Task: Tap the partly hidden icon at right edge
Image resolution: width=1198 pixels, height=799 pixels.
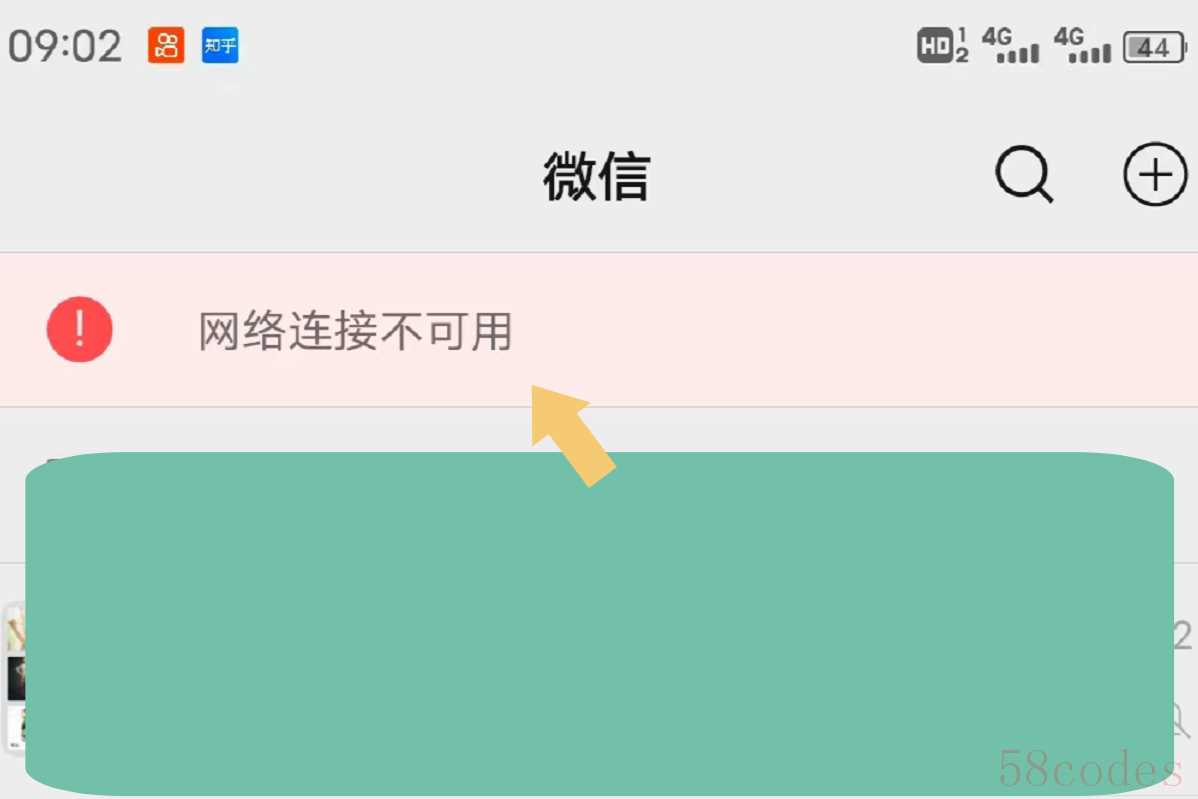Action: (x=1183, y=720)
